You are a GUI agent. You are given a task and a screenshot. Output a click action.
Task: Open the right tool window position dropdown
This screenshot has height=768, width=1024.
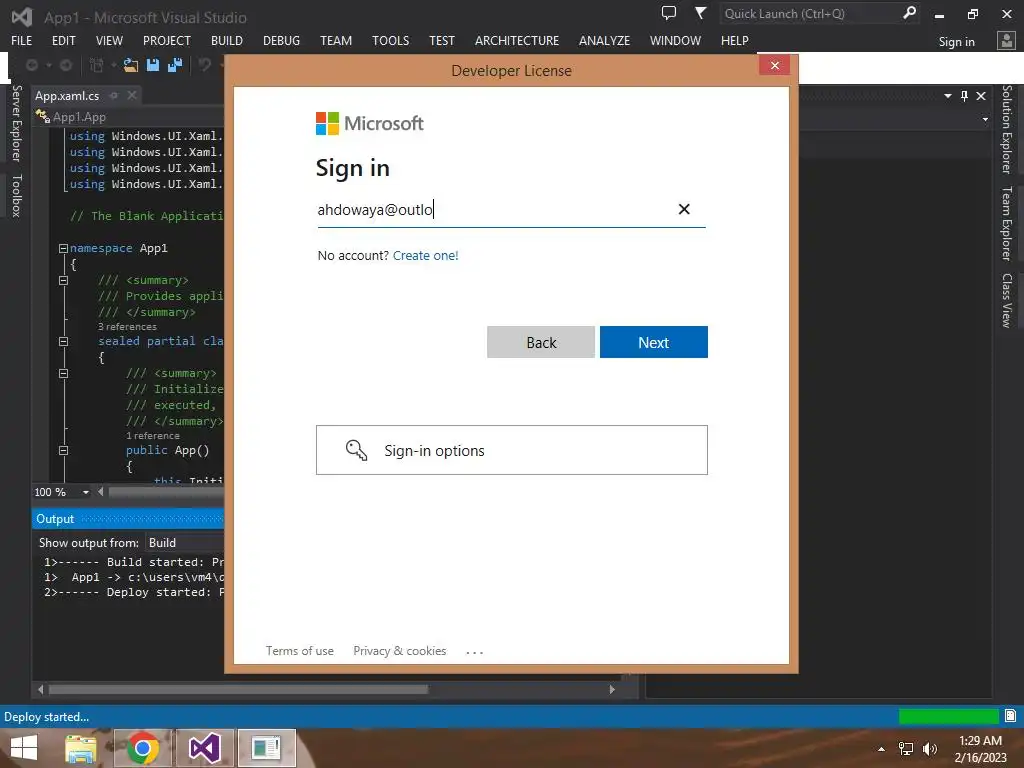tap(948, 96)
